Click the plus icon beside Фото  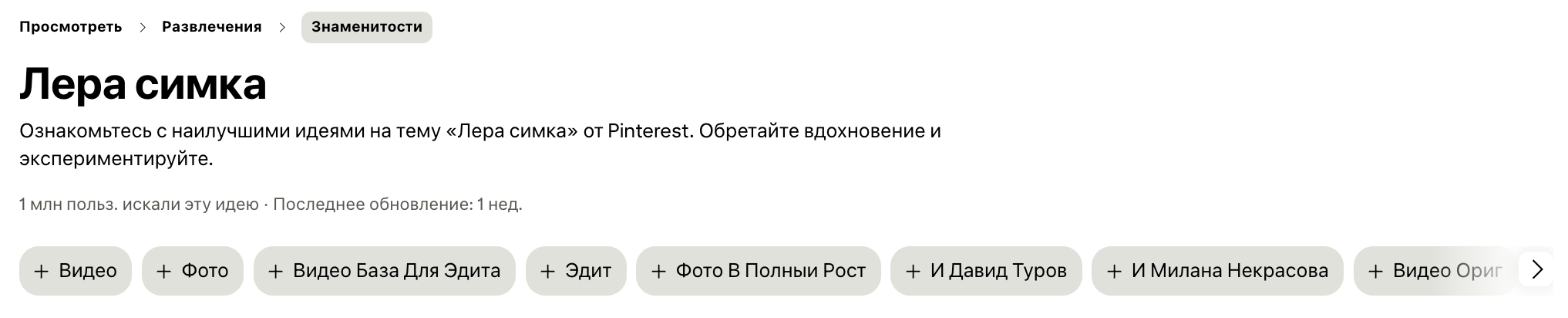163,271
